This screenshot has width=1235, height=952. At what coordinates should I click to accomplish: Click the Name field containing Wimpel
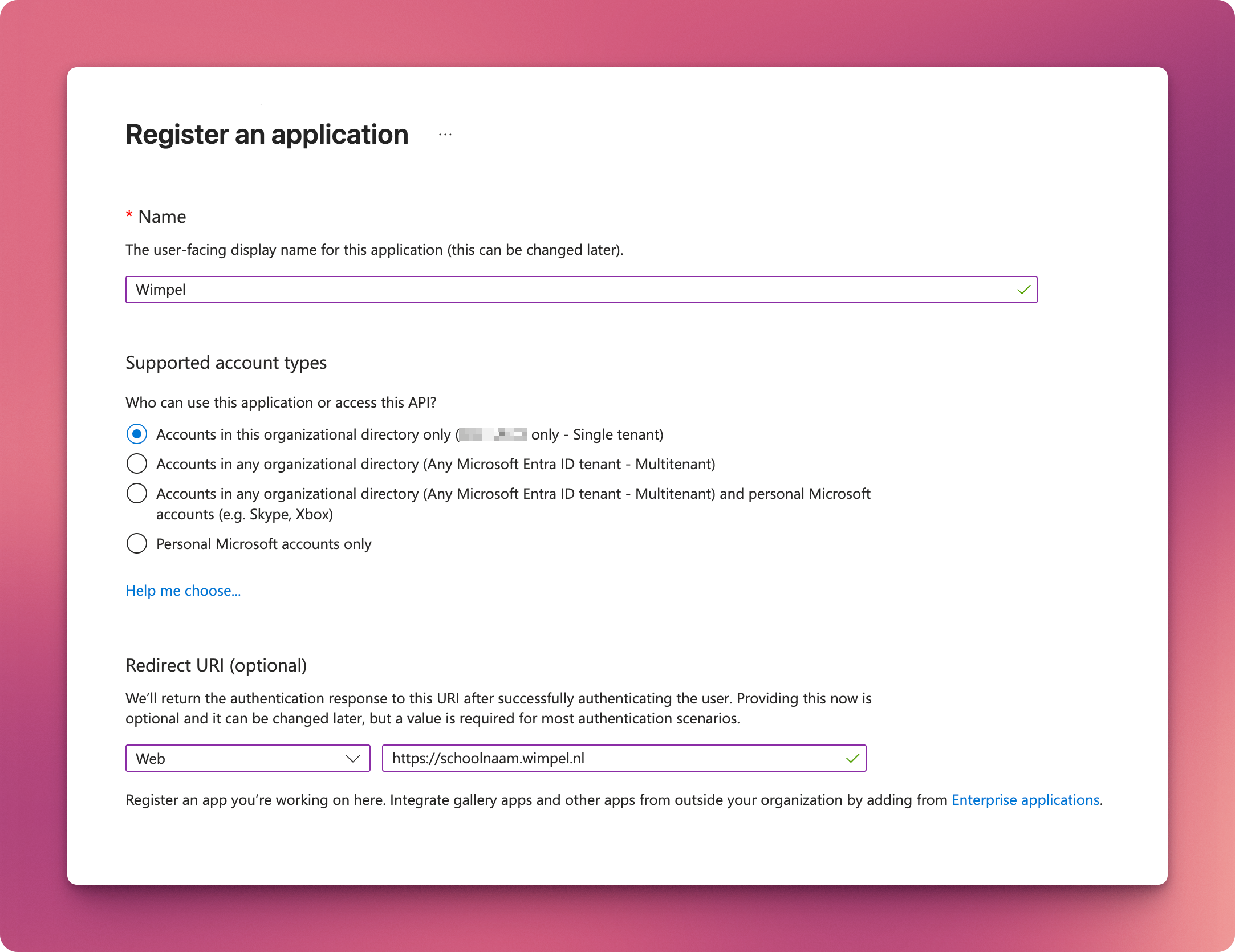click(x=570, y=290)
